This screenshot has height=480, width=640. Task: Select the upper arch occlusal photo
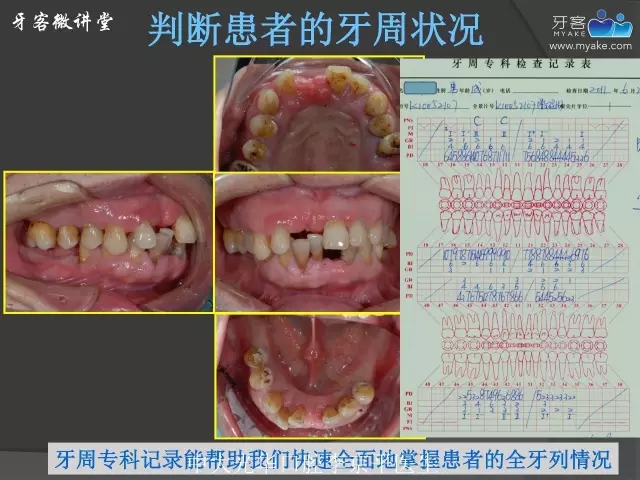(306, 110)
